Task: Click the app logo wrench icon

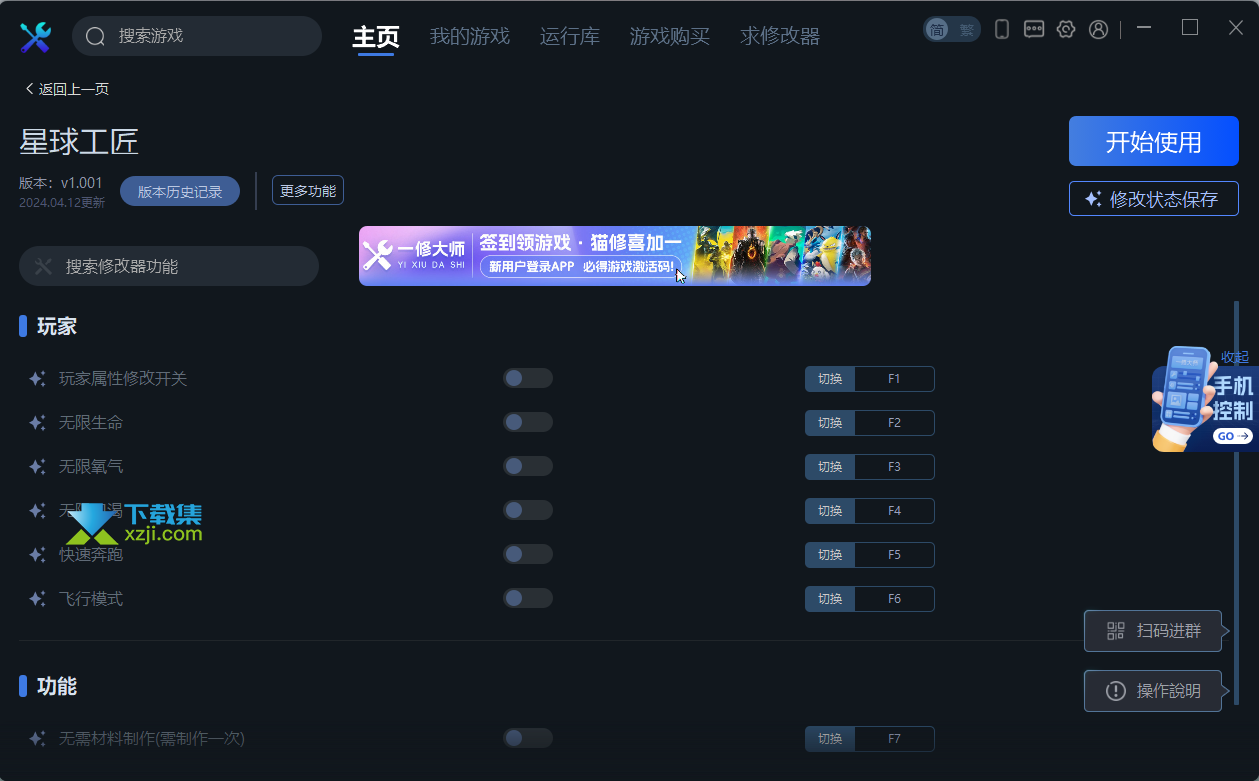Action: 35,37
